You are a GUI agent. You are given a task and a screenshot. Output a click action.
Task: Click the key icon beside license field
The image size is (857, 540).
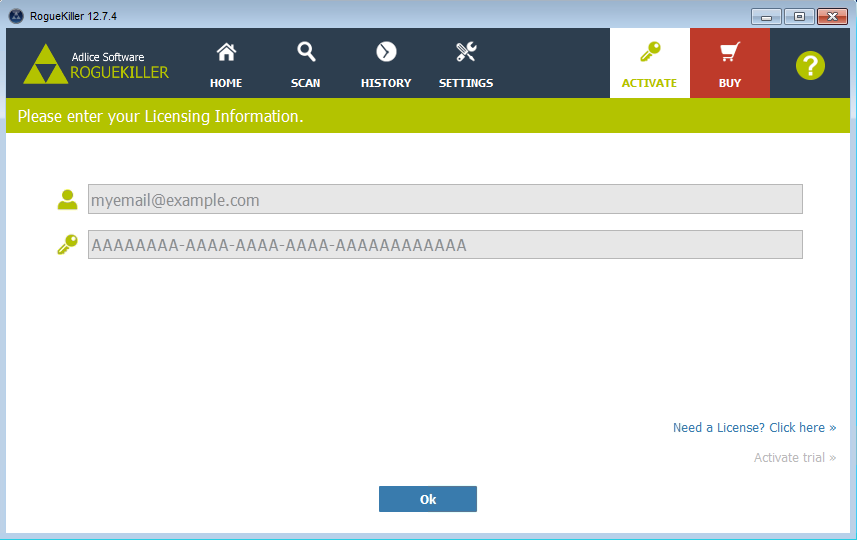[67, 244]
